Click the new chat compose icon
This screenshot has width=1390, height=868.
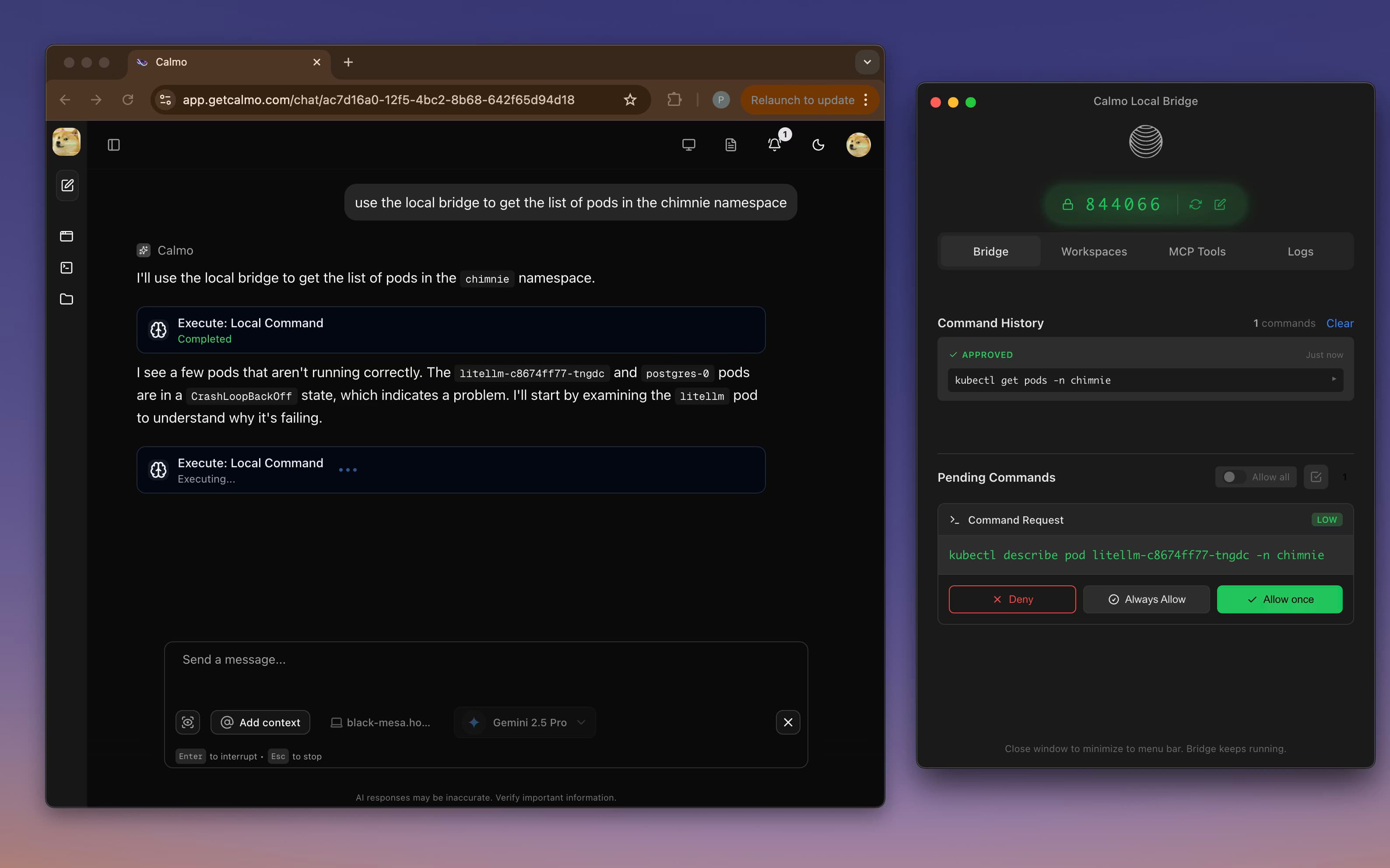67,185
